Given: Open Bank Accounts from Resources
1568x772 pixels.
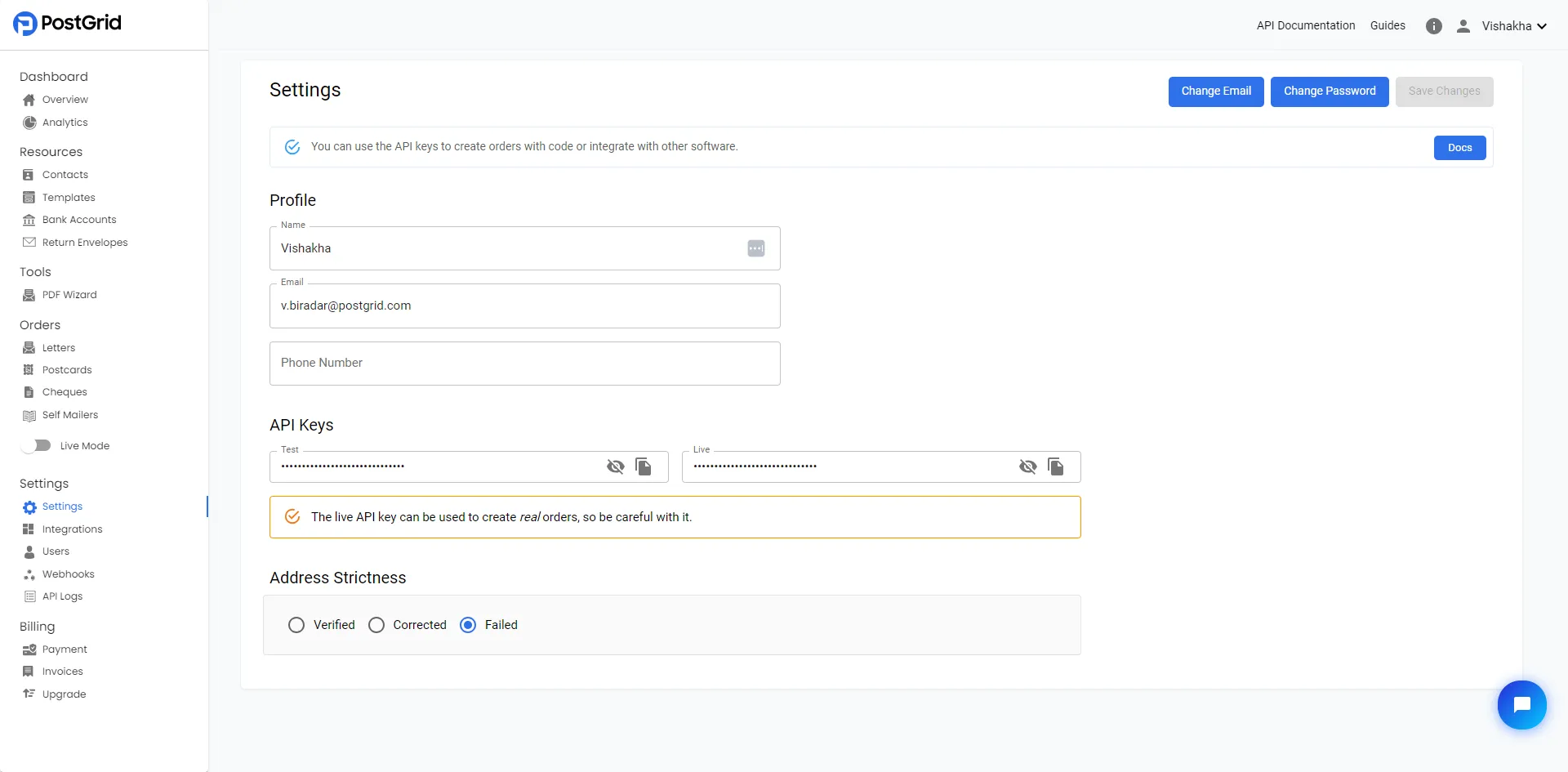Looking at the screenshot, I should click(x=78, y=219).
